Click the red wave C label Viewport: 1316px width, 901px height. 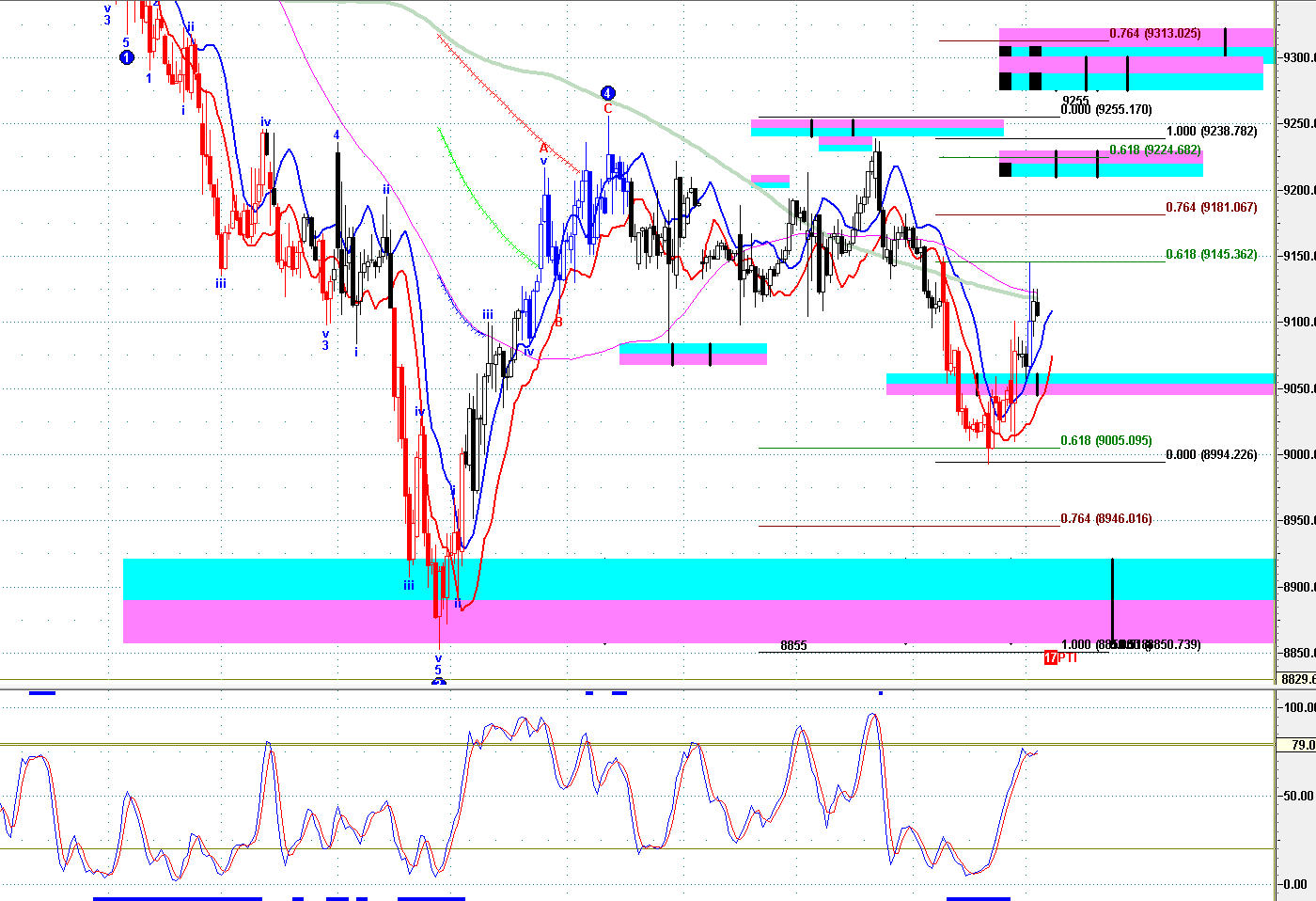coord(607,109)
